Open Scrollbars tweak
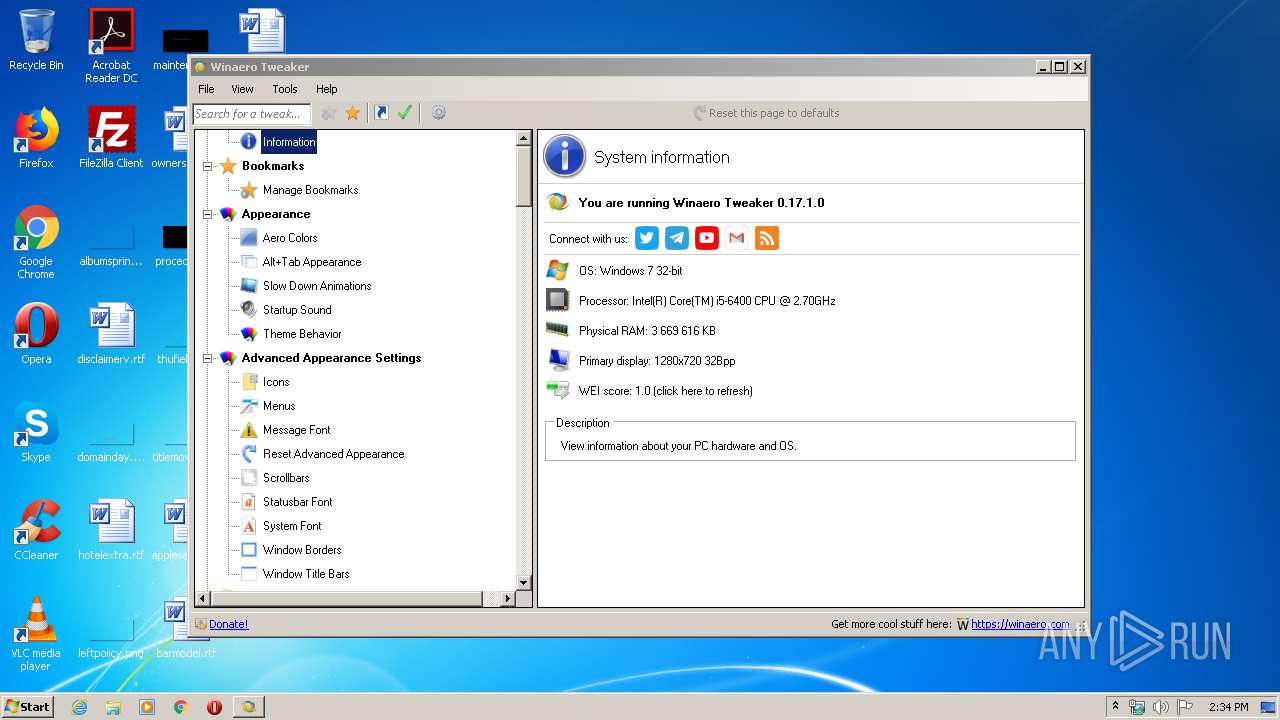This screenshot has height=720, width=1280. click(x=286, y=478)
